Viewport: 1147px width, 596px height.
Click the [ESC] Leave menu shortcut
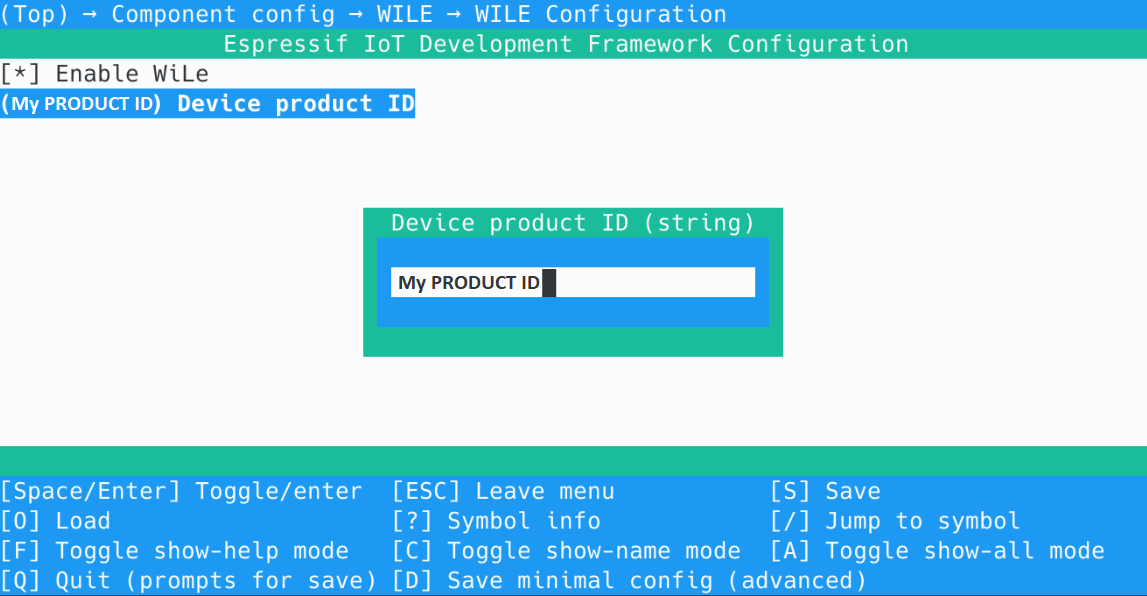503,491
